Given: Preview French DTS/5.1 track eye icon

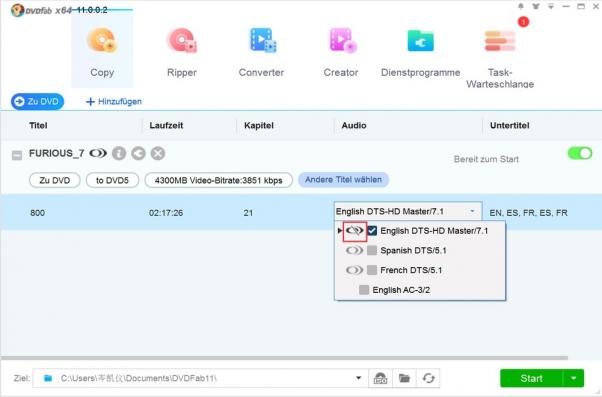Looking at the screenshot, I should [x=354, y=270].
